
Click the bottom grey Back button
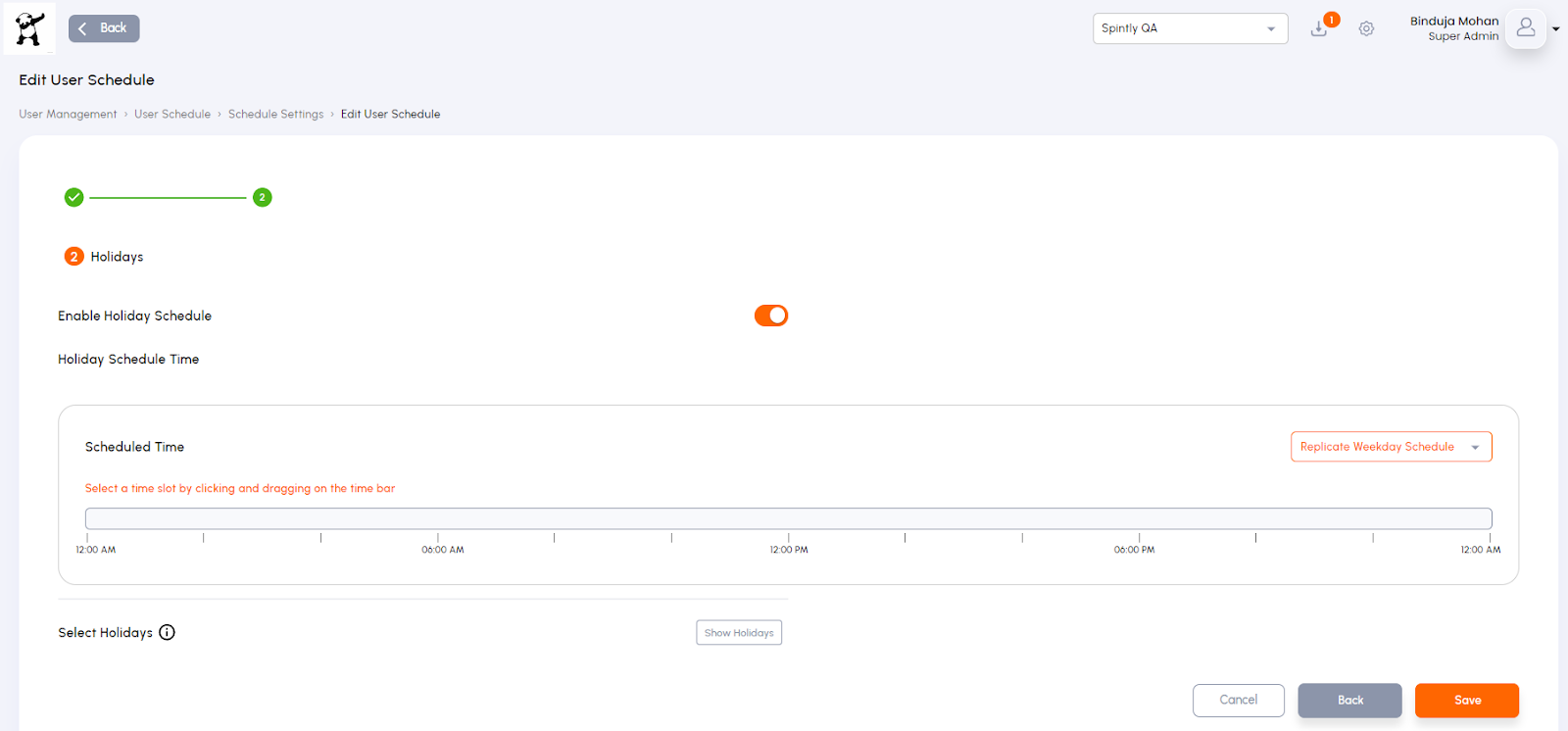(x=1349, y=700)
